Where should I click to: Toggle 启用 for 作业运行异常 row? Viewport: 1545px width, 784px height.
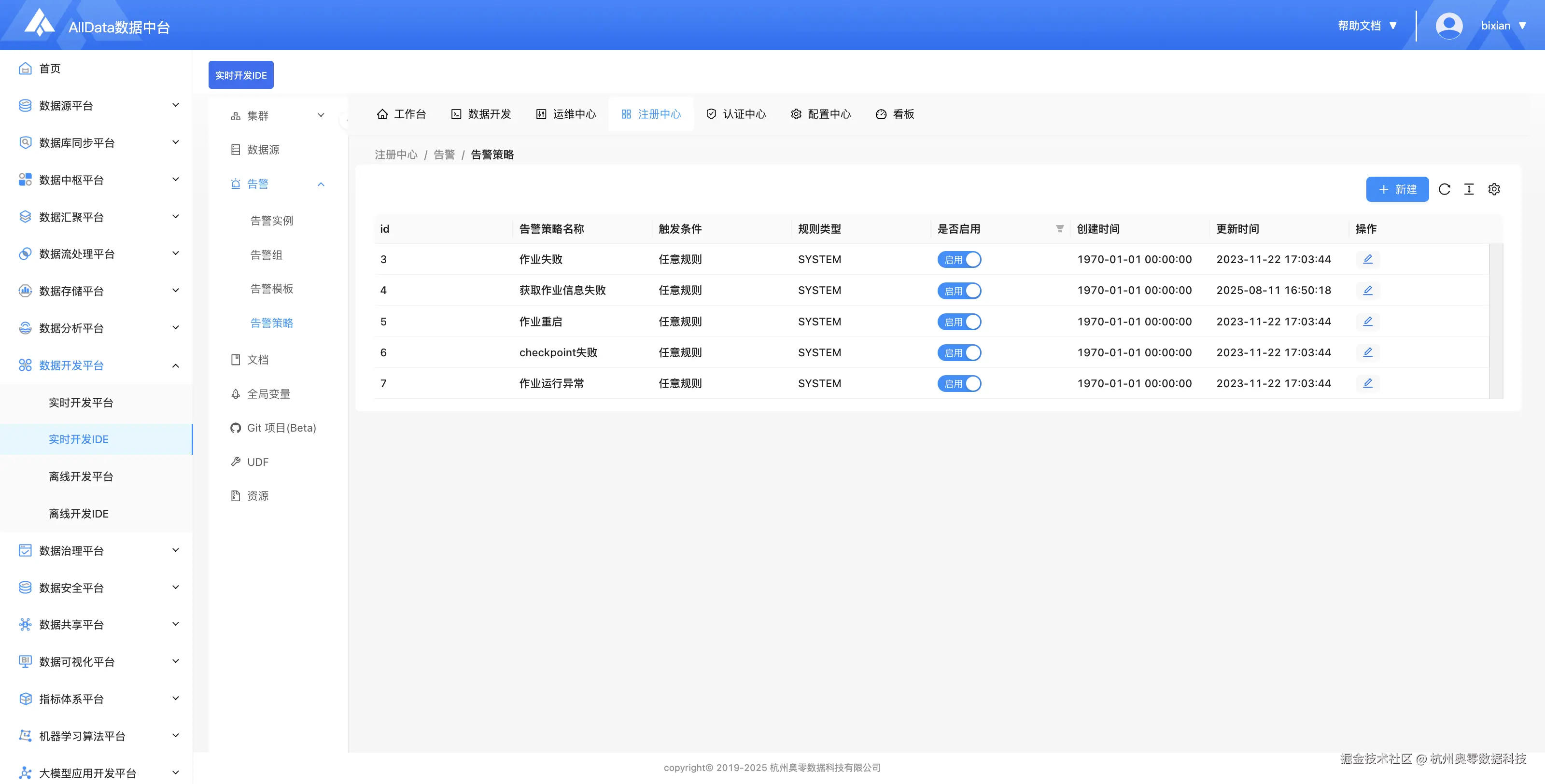[959, 383]
